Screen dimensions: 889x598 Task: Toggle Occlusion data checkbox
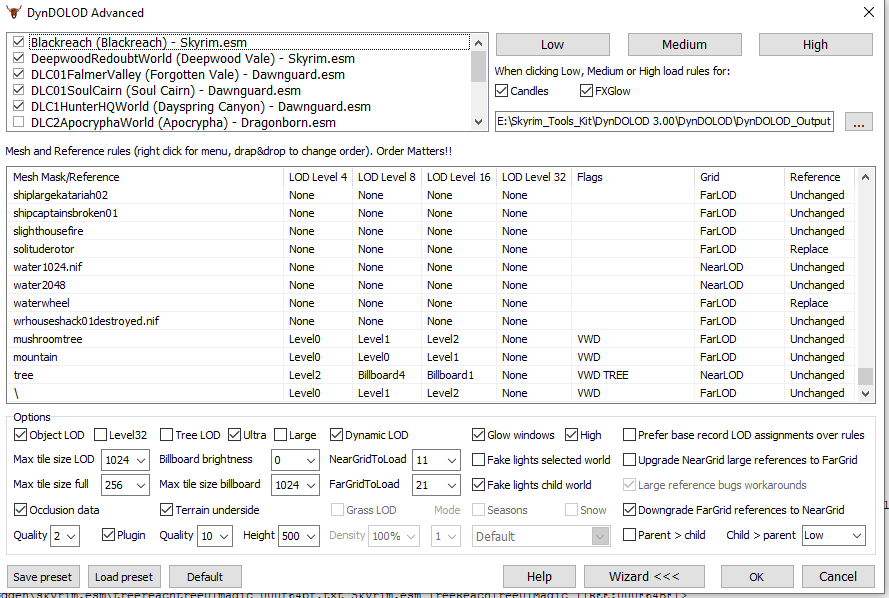[x=20, y=510]
